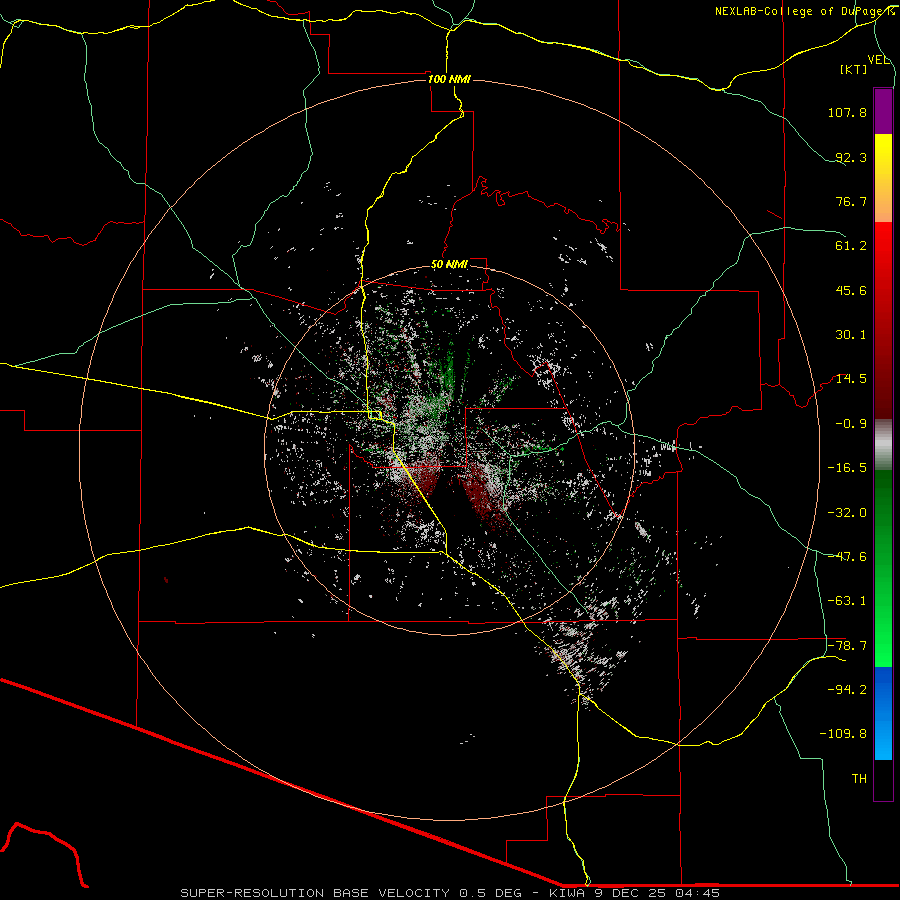
Task: Click the 76.7 velocity scale value
Action: (851, 201)
